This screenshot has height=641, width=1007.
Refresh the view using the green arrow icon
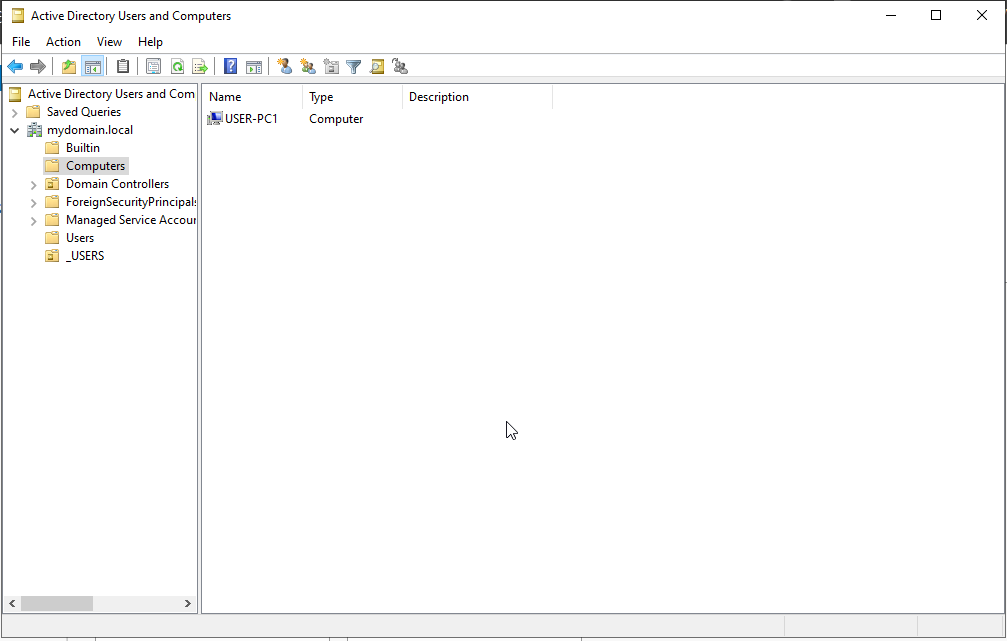pyautogui.click(x=177, y=66)
